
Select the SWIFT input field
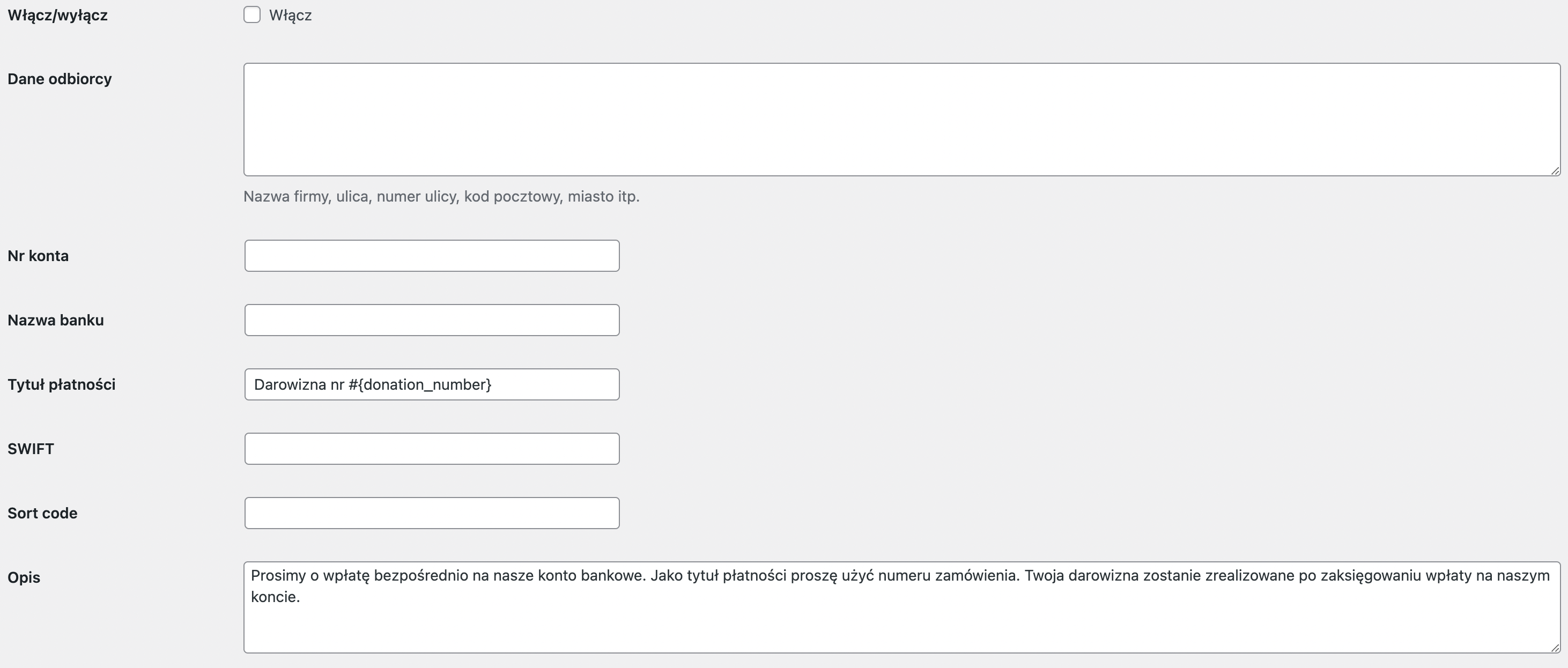432,449
